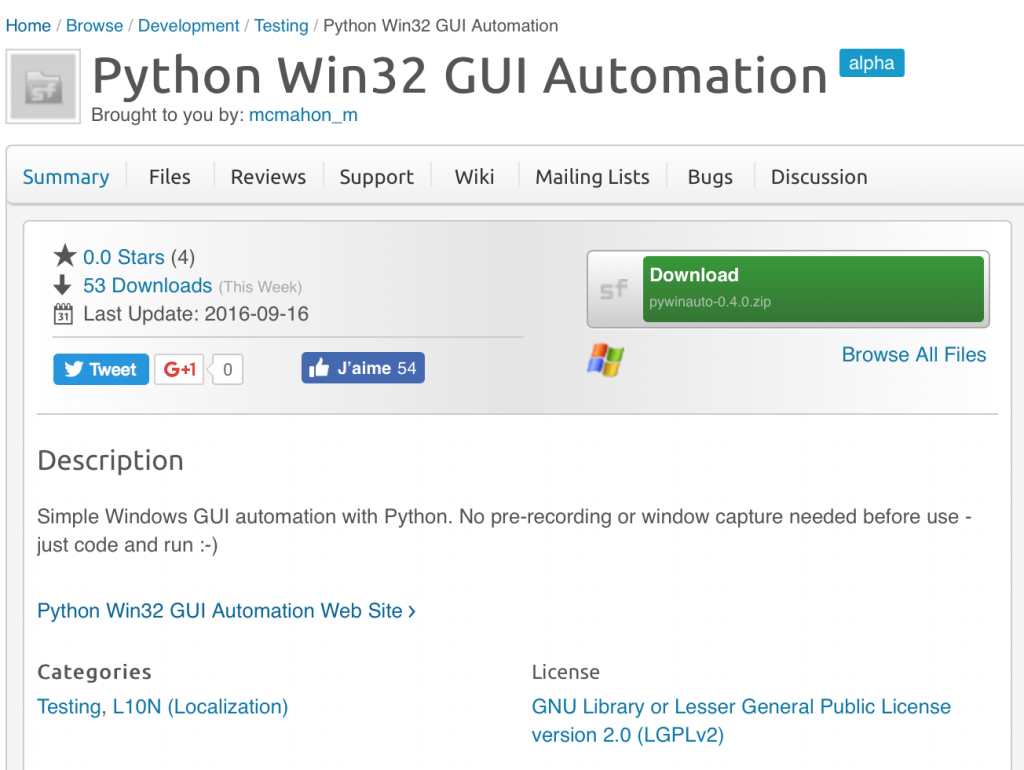Viewport: 1024px width, 770px height.
Task: Click the downloads arrow icon
Action: [x=62, y=286]
